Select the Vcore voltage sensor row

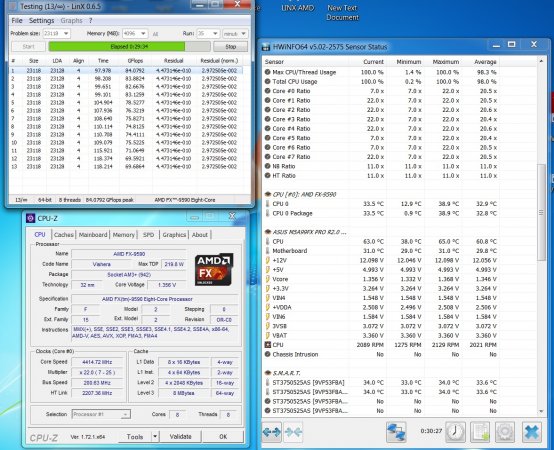coord(381,279)
